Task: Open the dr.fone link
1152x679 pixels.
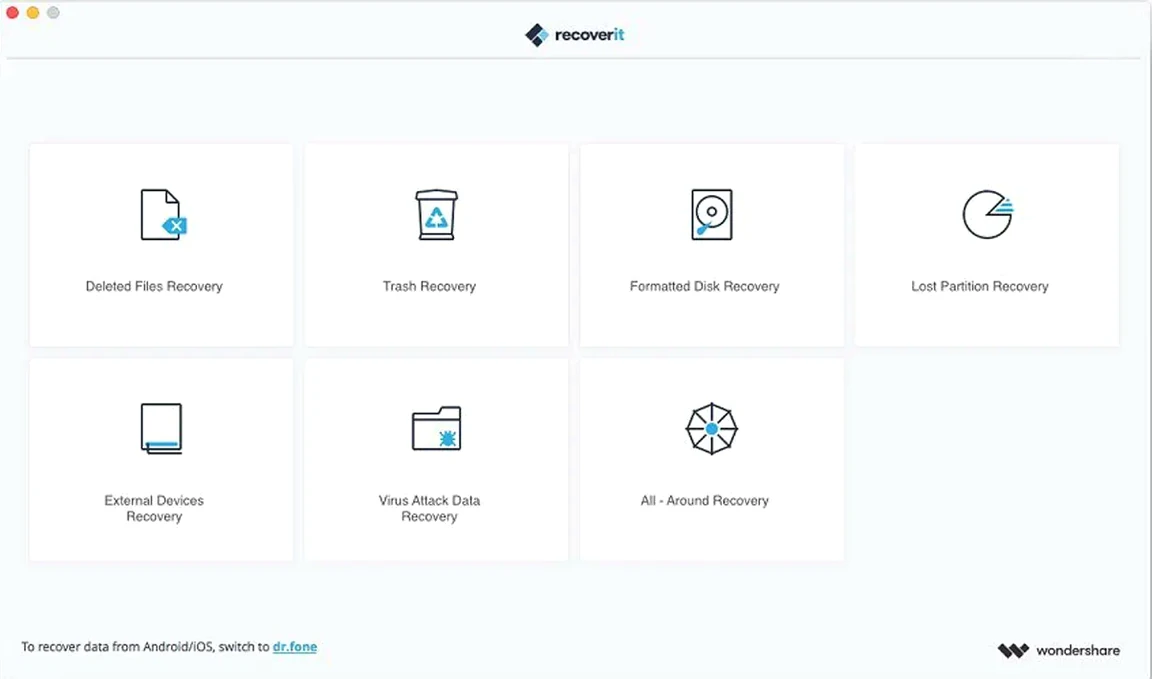Action: click(x=295, y=647)
